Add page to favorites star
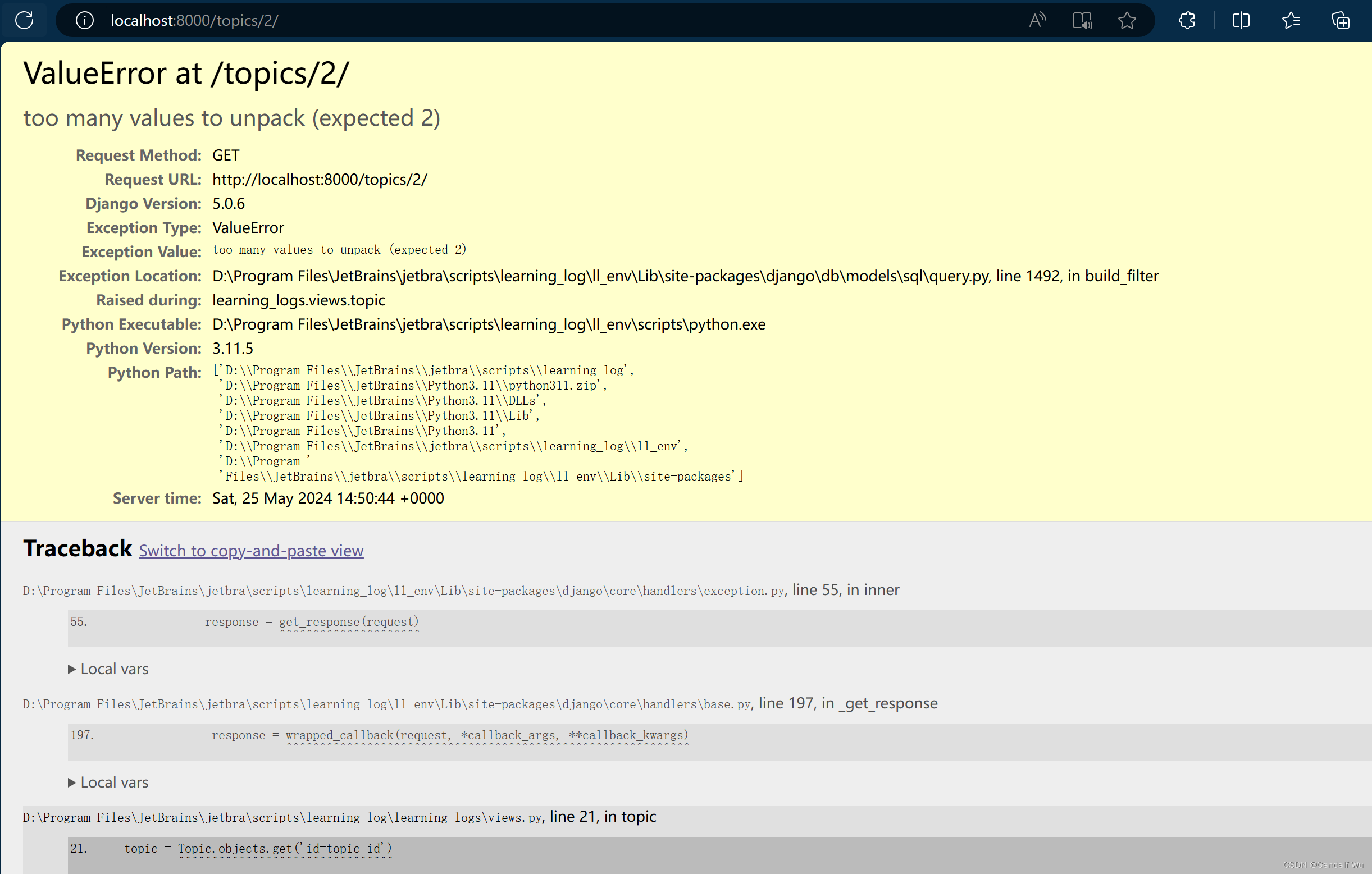 pos(1127,21)
